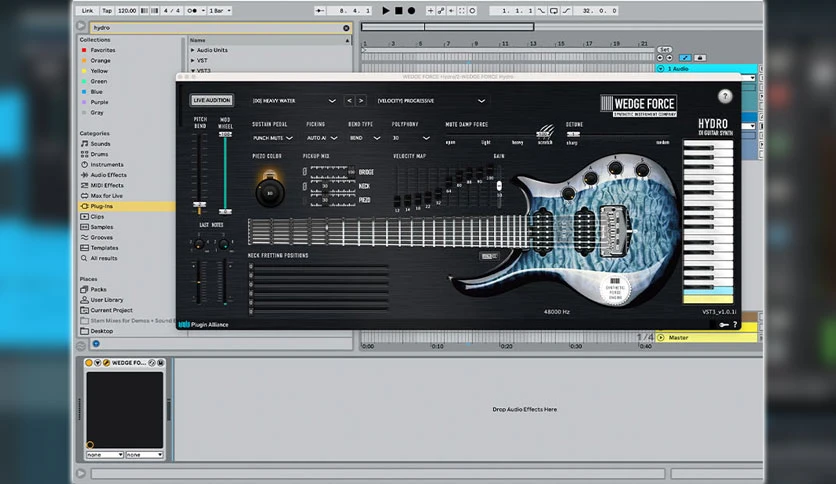836x484 pixels.
Task: Expand the VST folder
Action: click(x=193, y=61)
